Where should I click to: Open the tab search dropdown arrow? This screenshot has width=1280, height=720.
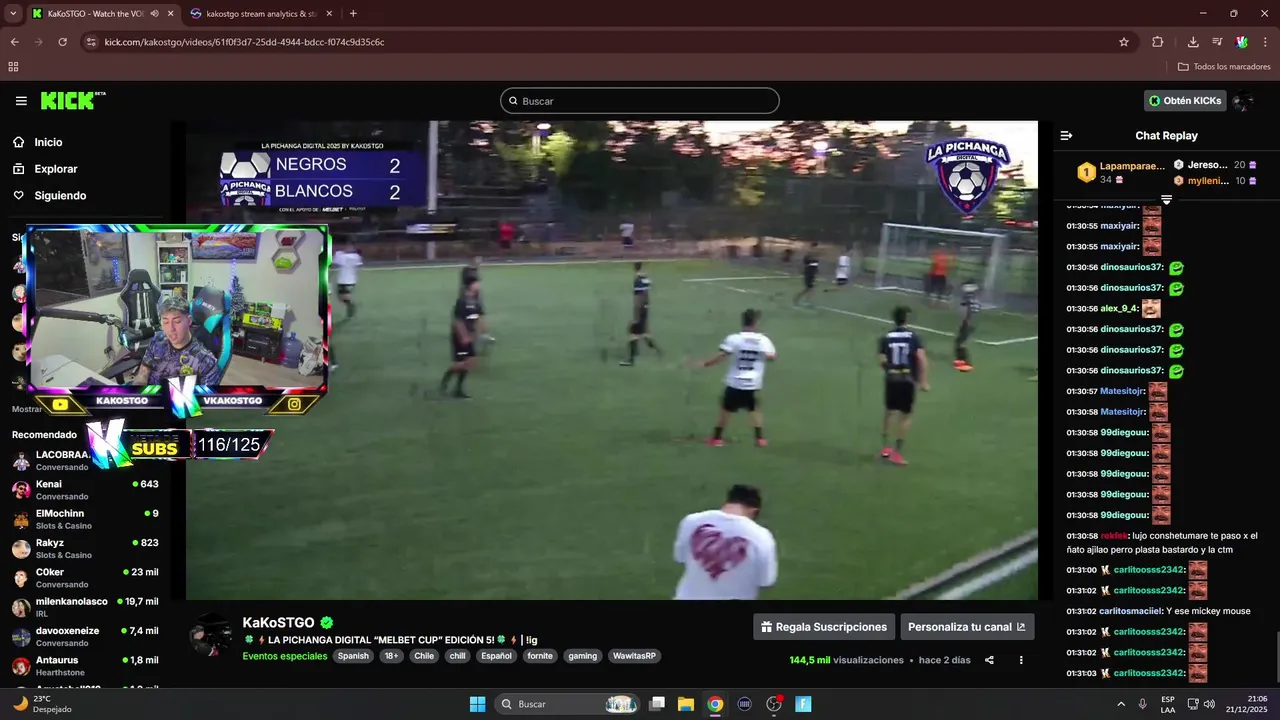tap(13, 14)
